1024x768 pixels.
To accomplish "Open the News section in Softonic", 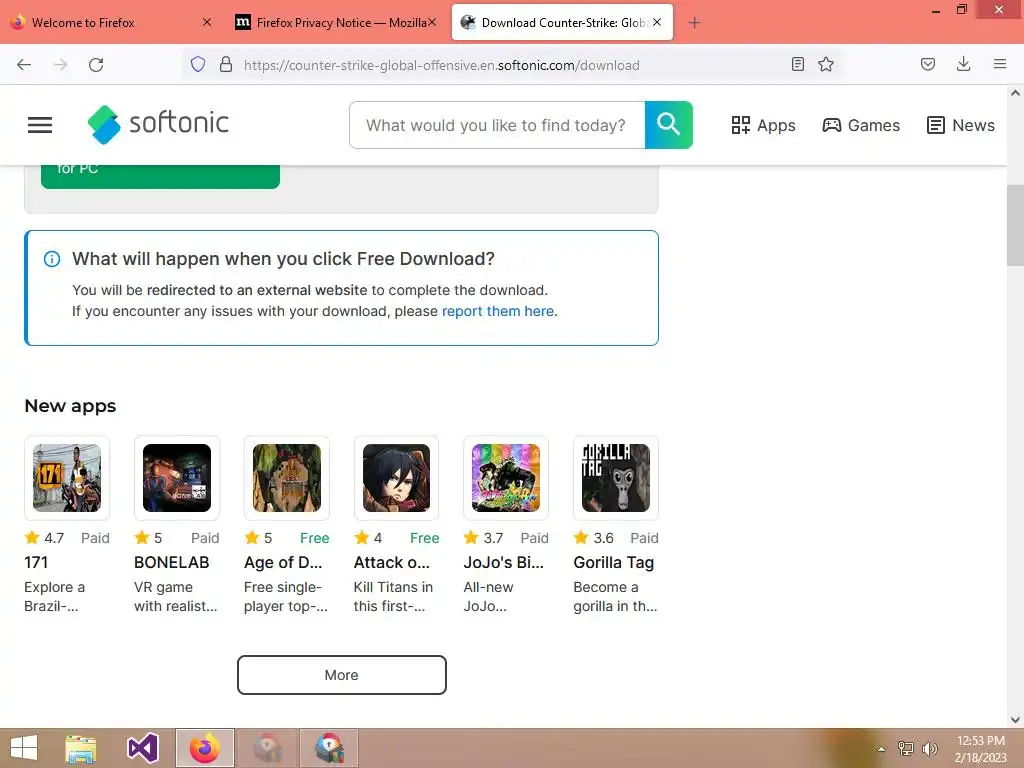I will click(x=961, y=125).
